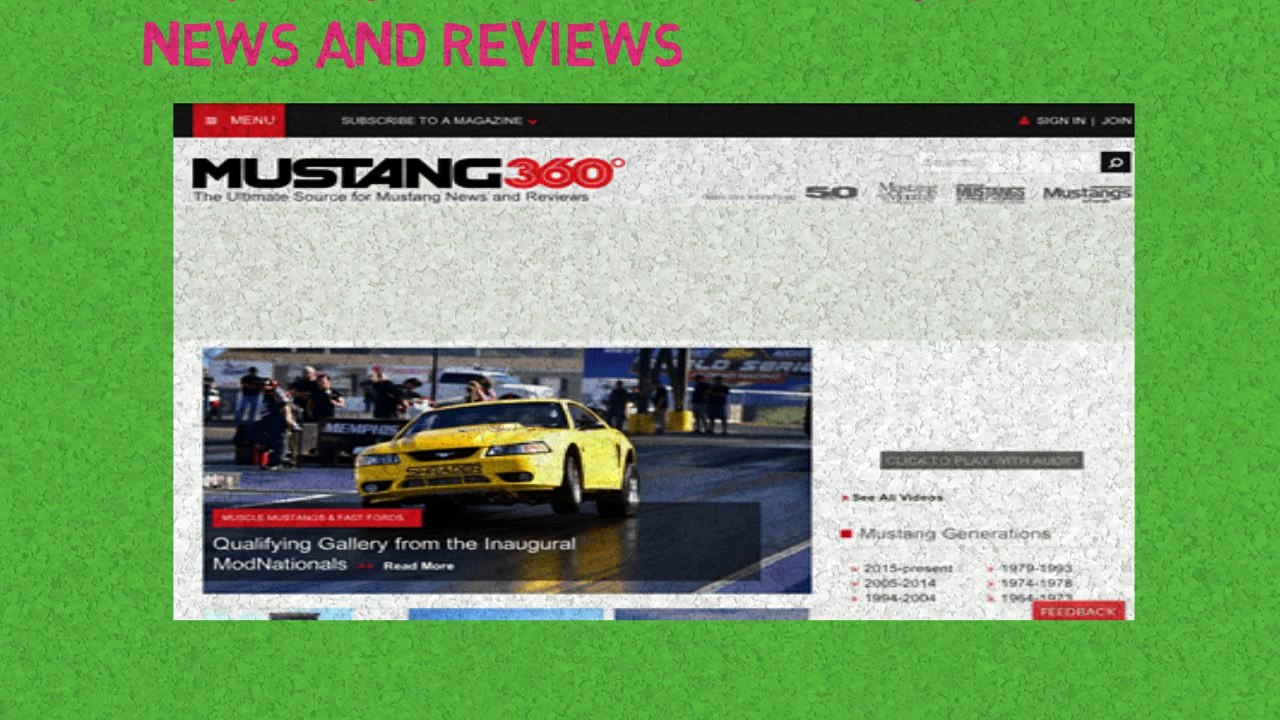Open the Mustangs magazine logo next to search
This screenshot has height=720, width=1280.
[x=1087, y=193]
